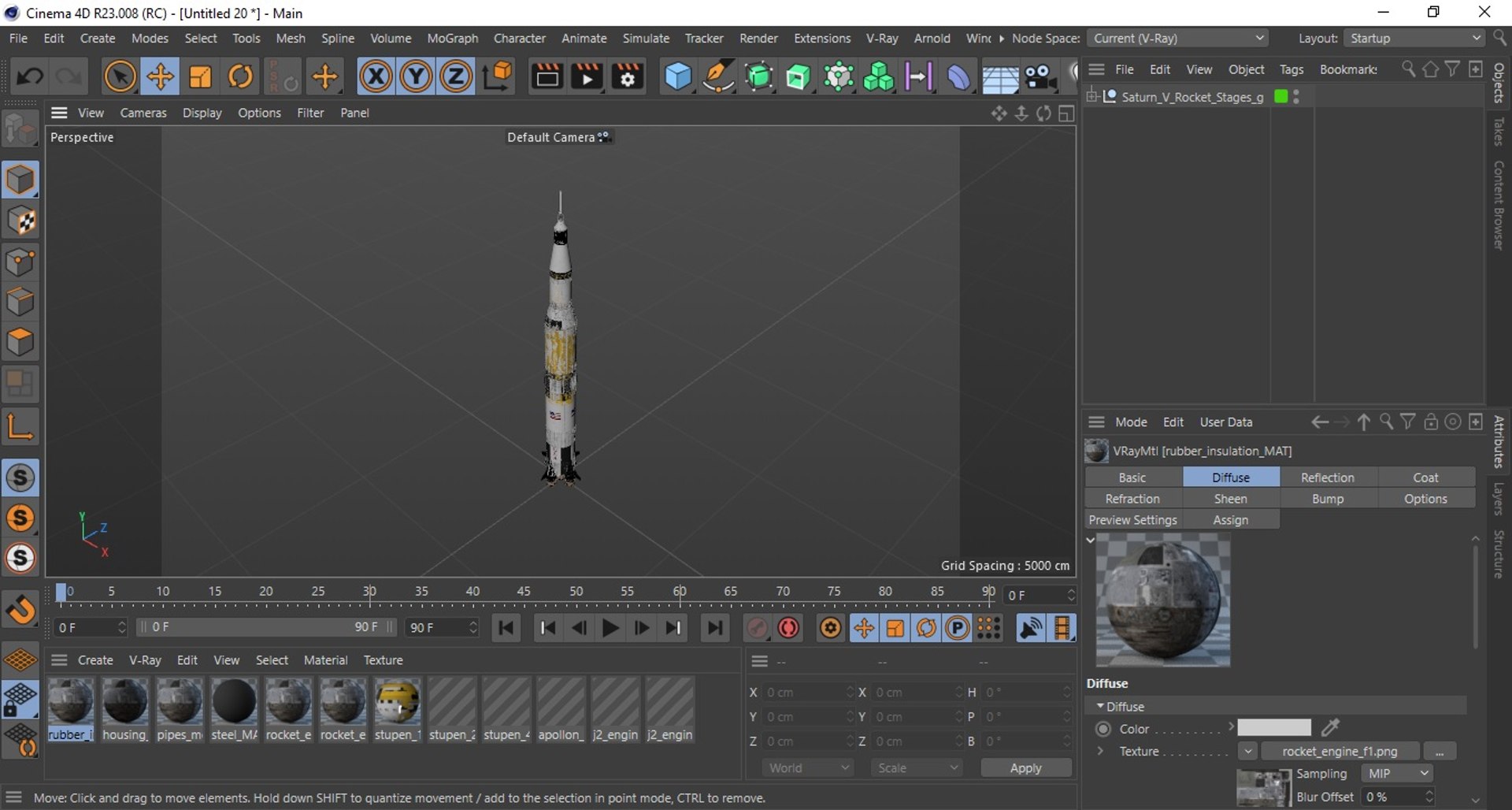Click the Apply button in coordinates

(1025, 767)
